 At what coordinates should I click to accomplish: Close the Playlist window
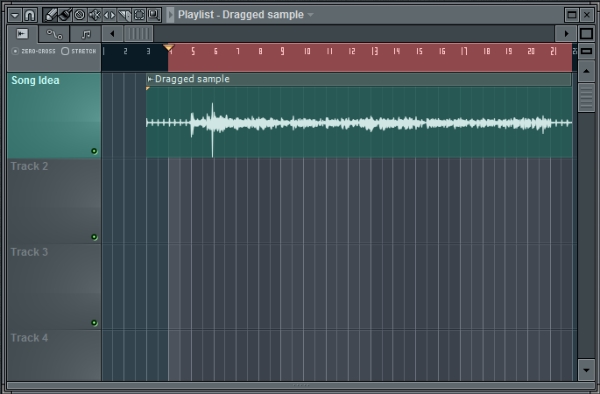(x=587, y=15)
